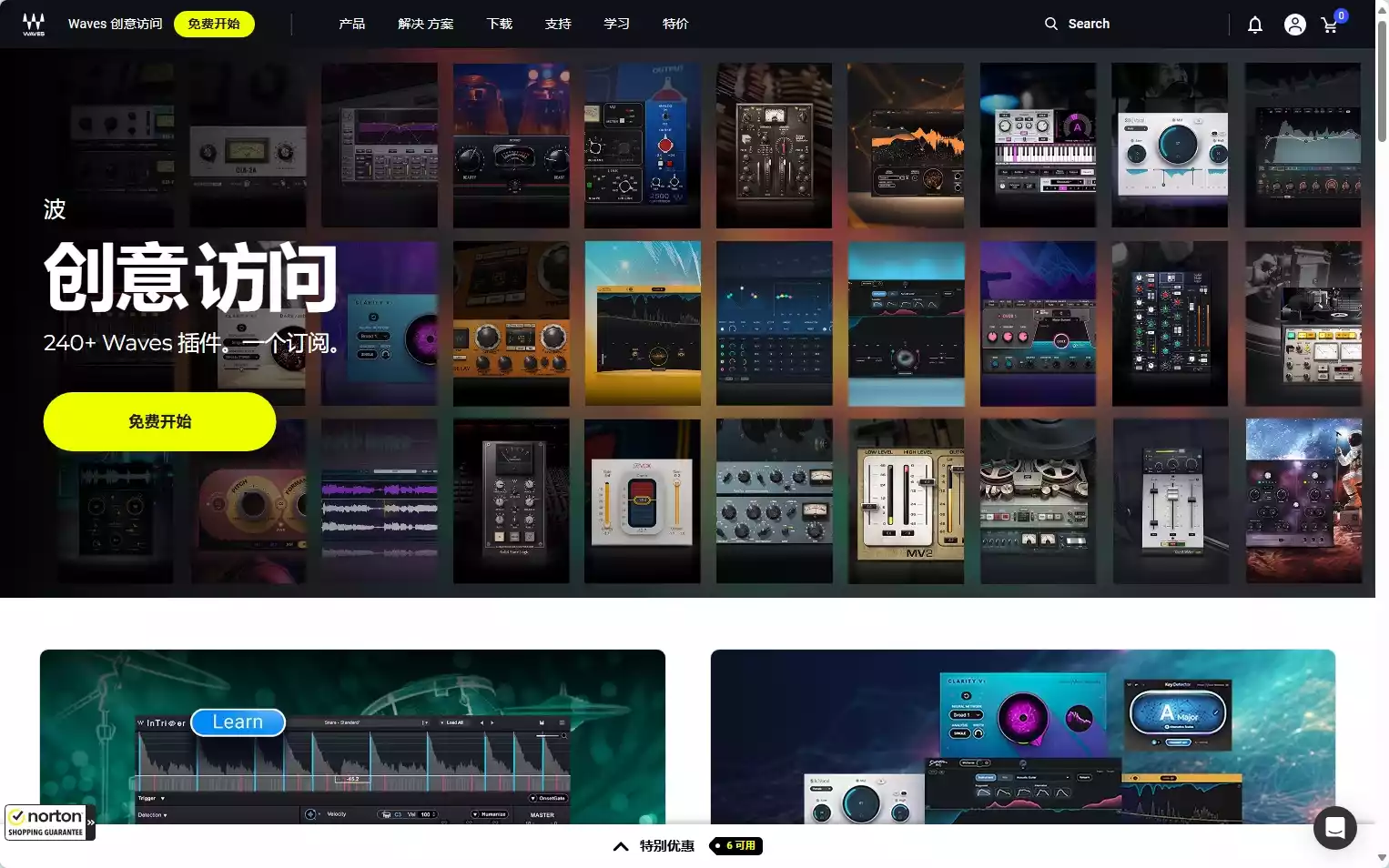Click the astronaut space plugin thumbnail
The image size is (1389, 868).
(x=1303, y=501)
